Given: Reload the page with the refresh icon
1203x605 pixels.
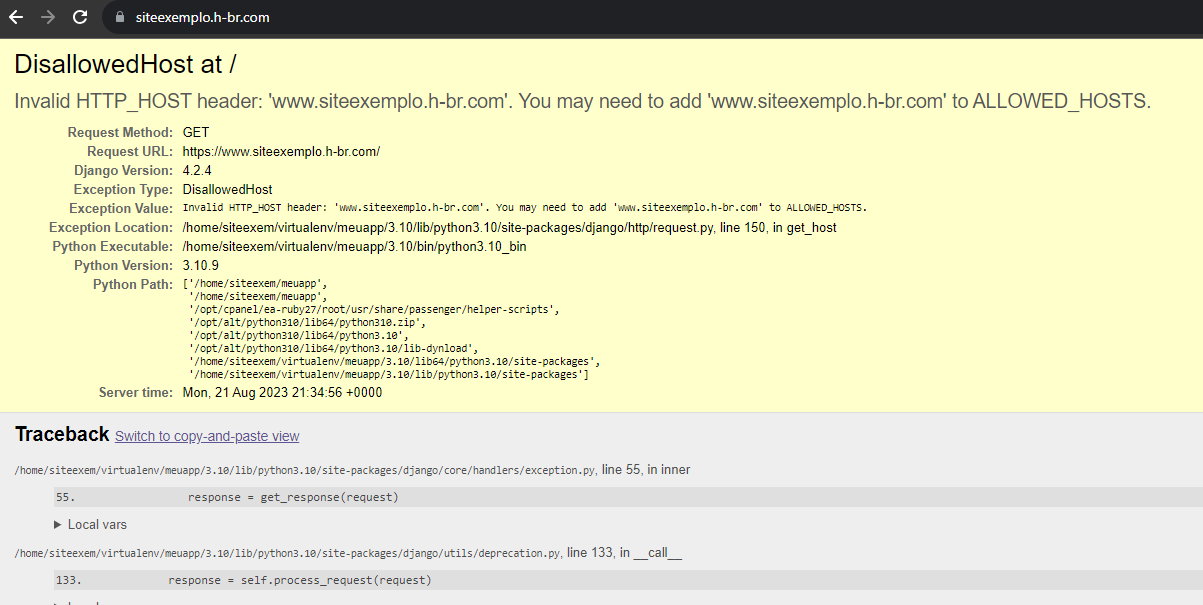Looking at the screenshot, I should click(x=80, y=17).
